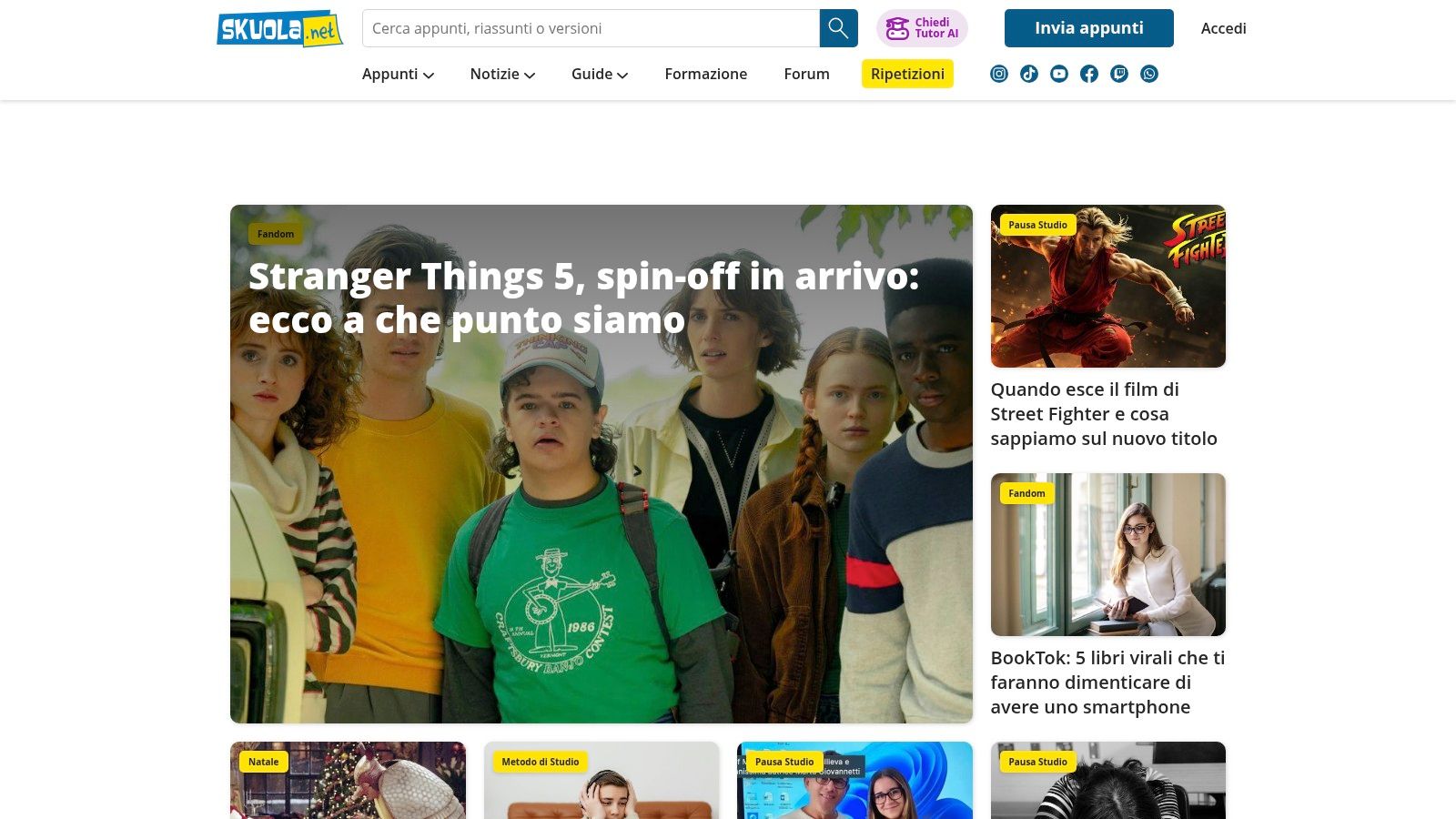Open the Facebook social icon
The width and height of the screenshot is (1456, 819).
point(1089,74)
